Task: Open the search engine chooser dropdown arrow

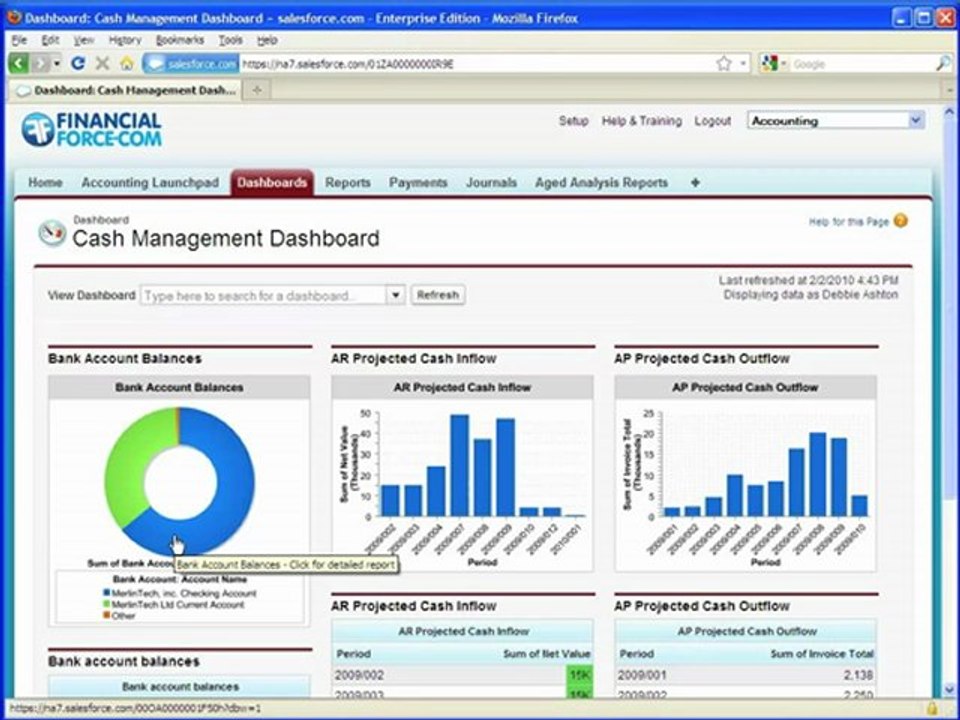Action: [784, 64]
